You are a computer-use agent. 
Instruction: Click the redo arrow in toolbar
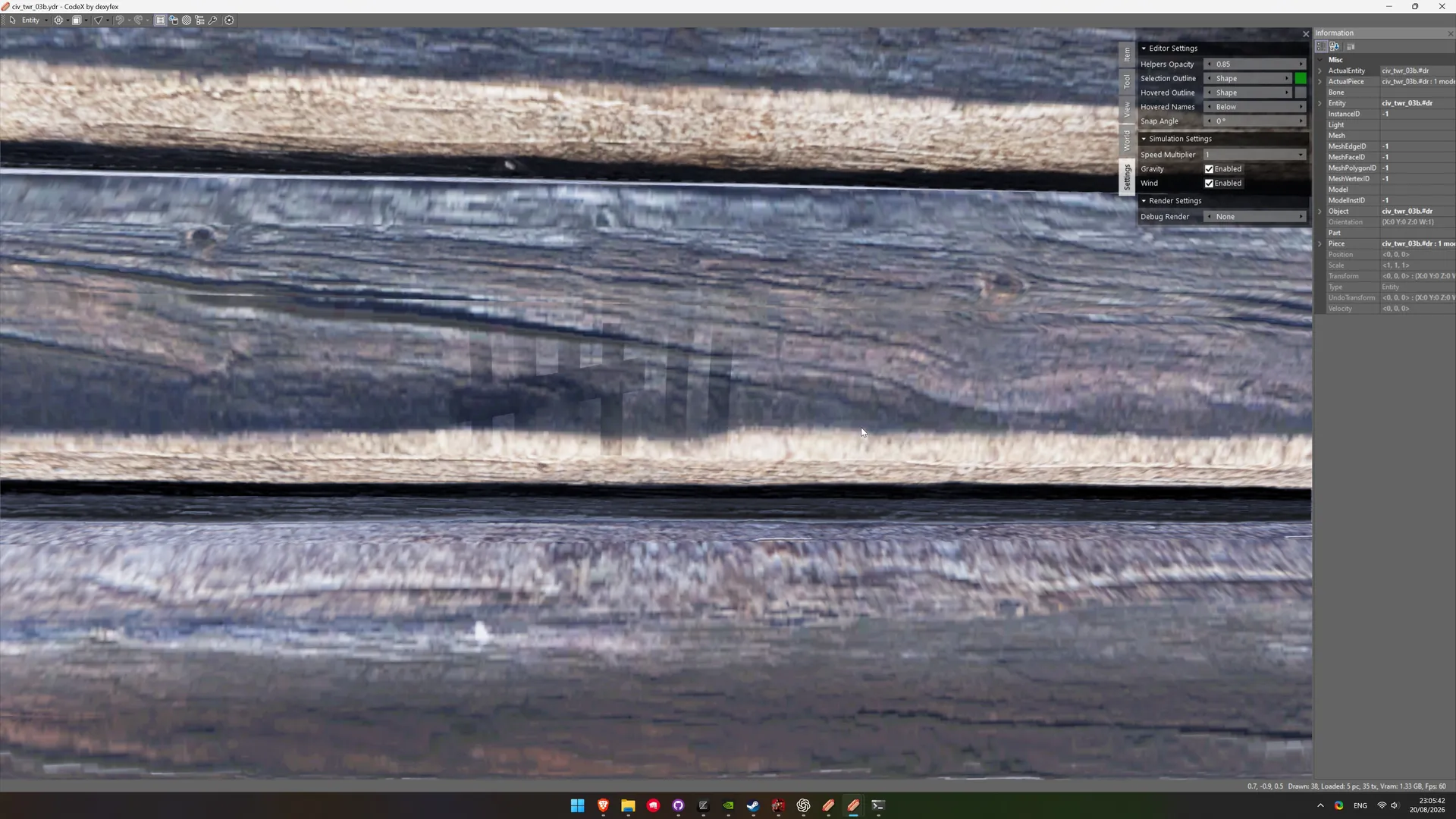pos(139,20)
